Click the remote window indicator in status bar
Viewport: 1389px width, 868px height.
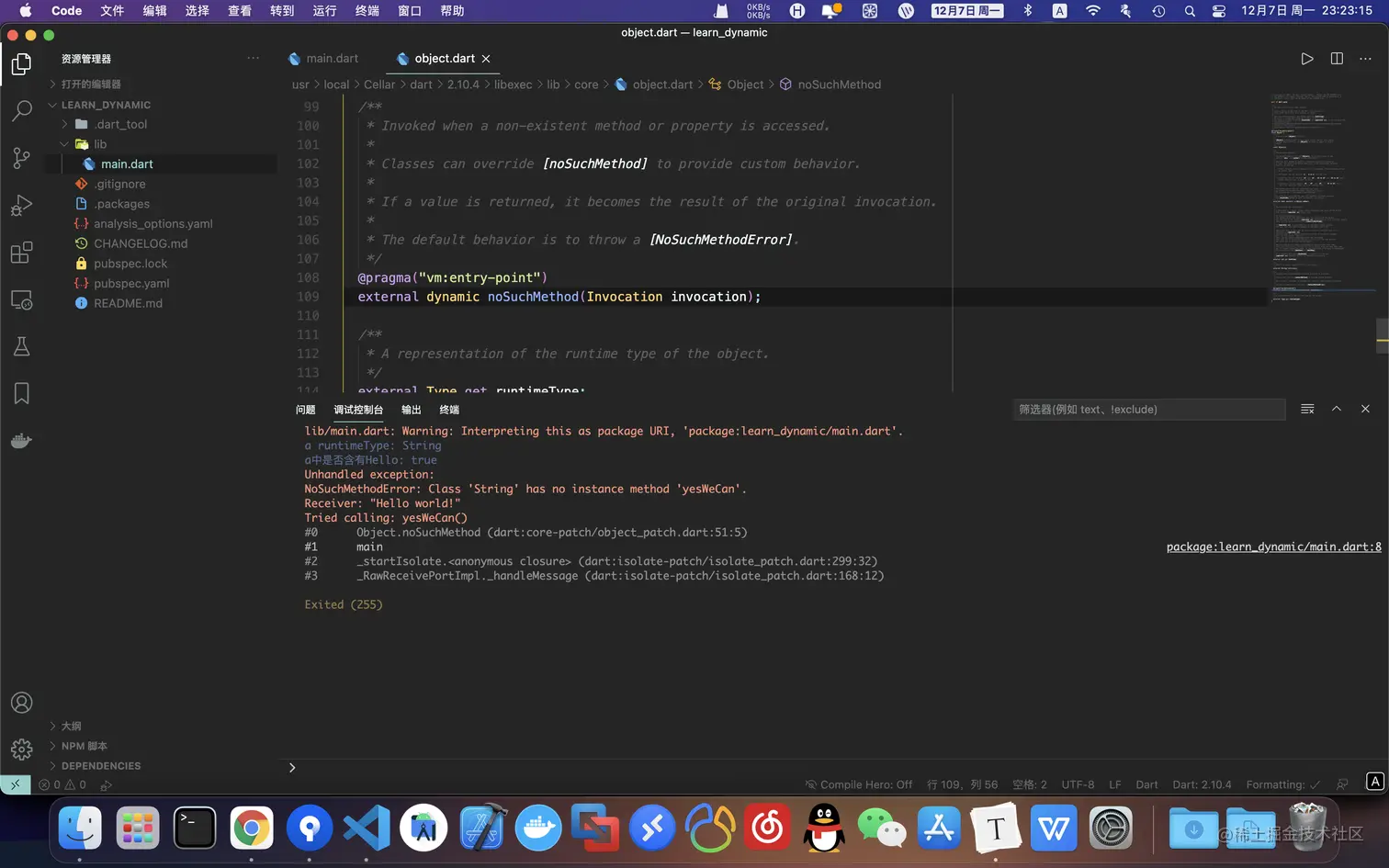[x=16, y=784]
